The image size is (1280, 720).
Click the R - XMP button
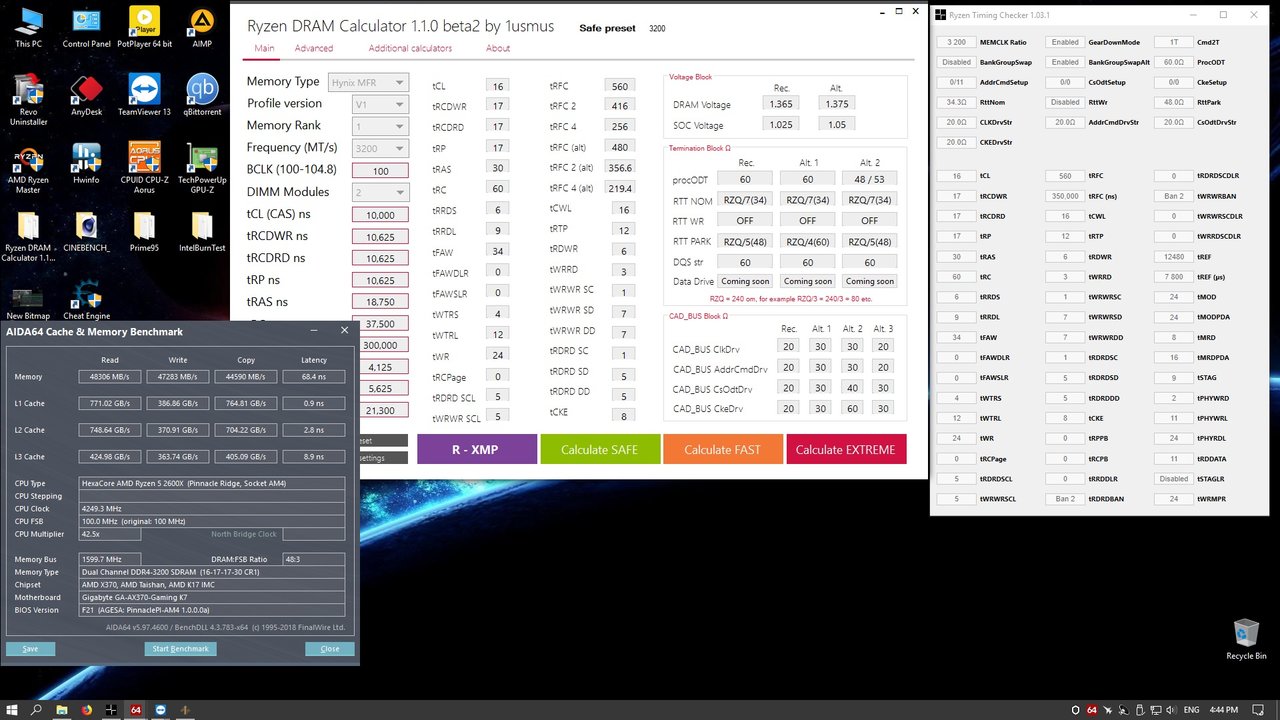click(476, 449)
